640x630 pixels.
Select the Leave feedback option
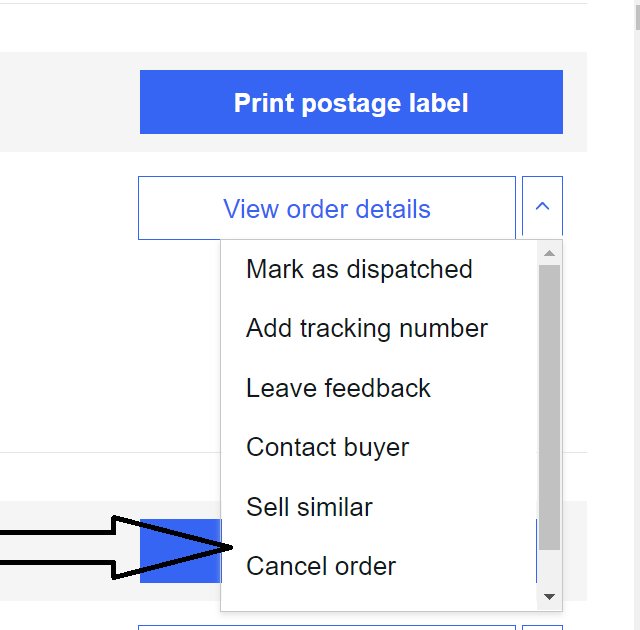[x=338, y=388]
